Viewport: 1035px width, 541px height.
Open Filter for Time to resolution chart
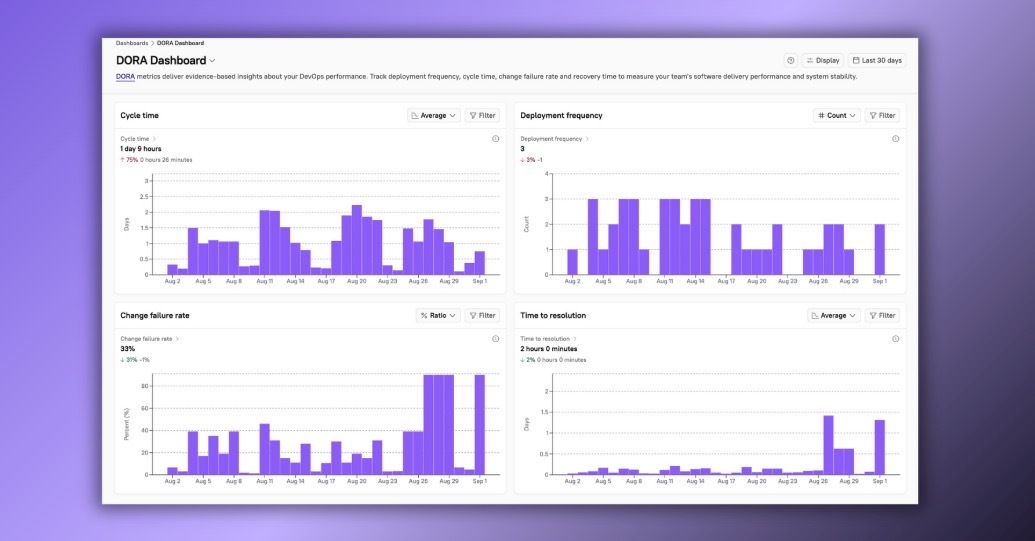point(882,316)
